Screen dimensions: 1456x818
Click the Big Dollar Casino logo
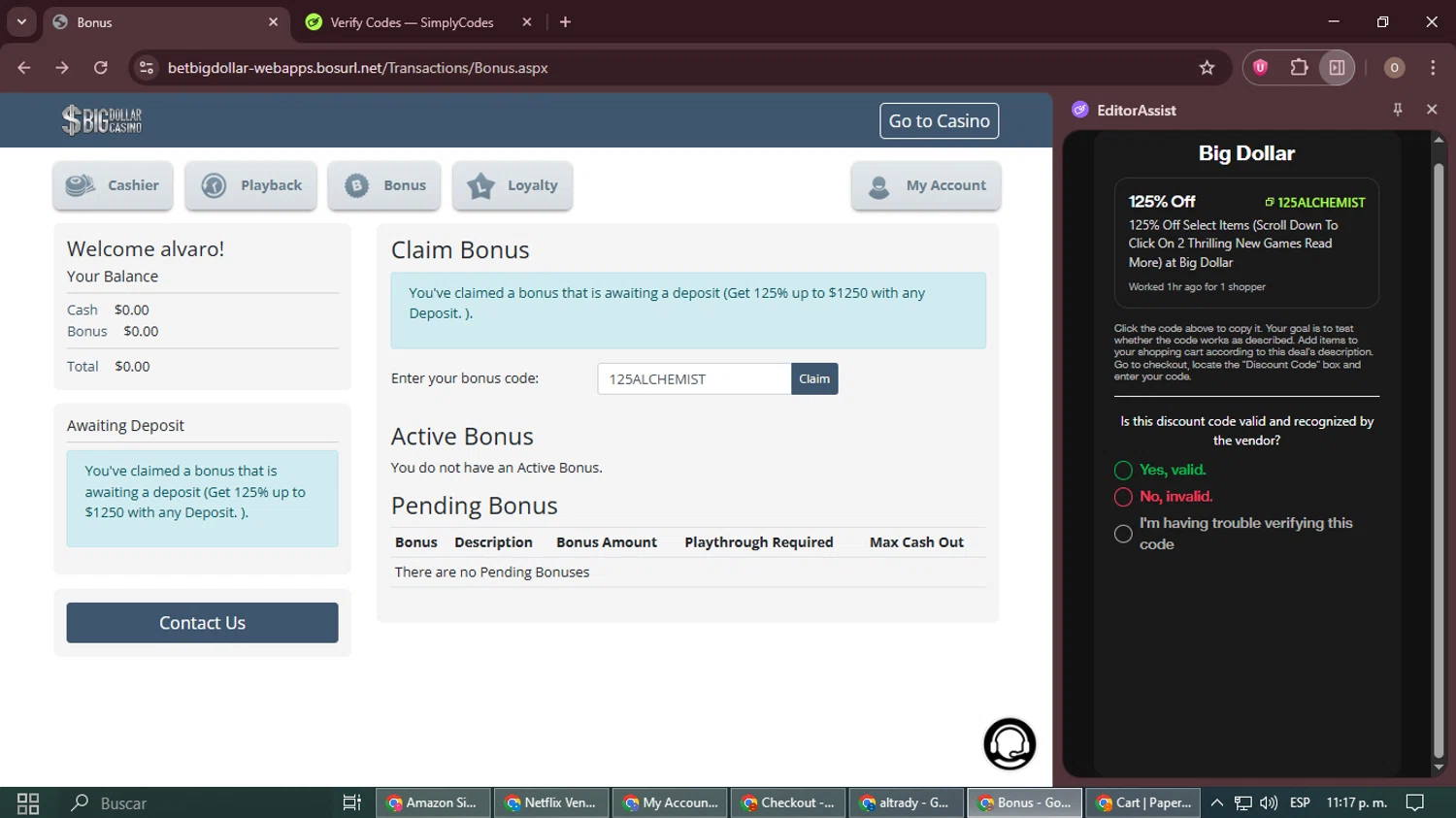coord(102,120)
